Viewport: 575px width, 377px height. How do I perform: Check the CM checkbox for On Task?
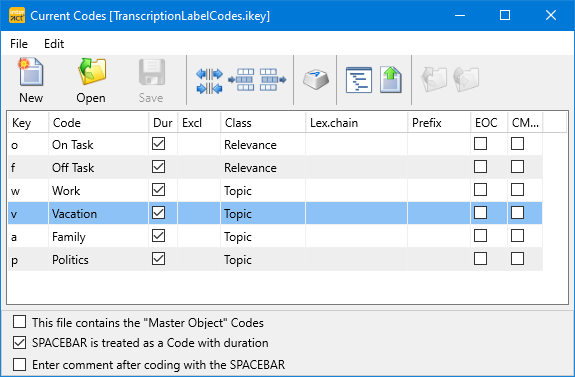(517, 144)
